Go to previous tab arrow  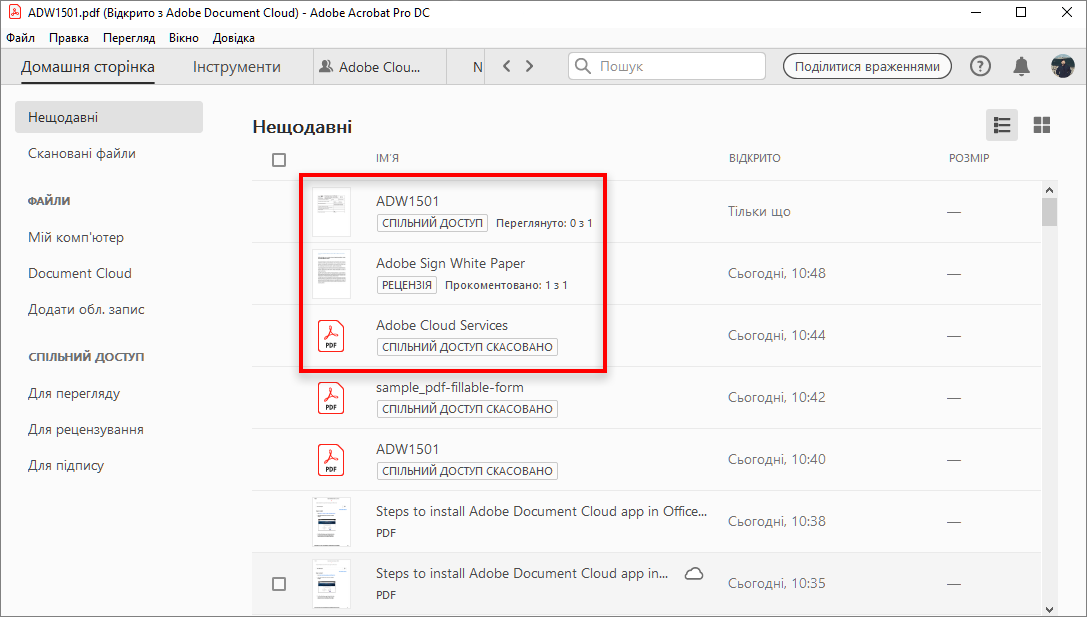[507, 66]
